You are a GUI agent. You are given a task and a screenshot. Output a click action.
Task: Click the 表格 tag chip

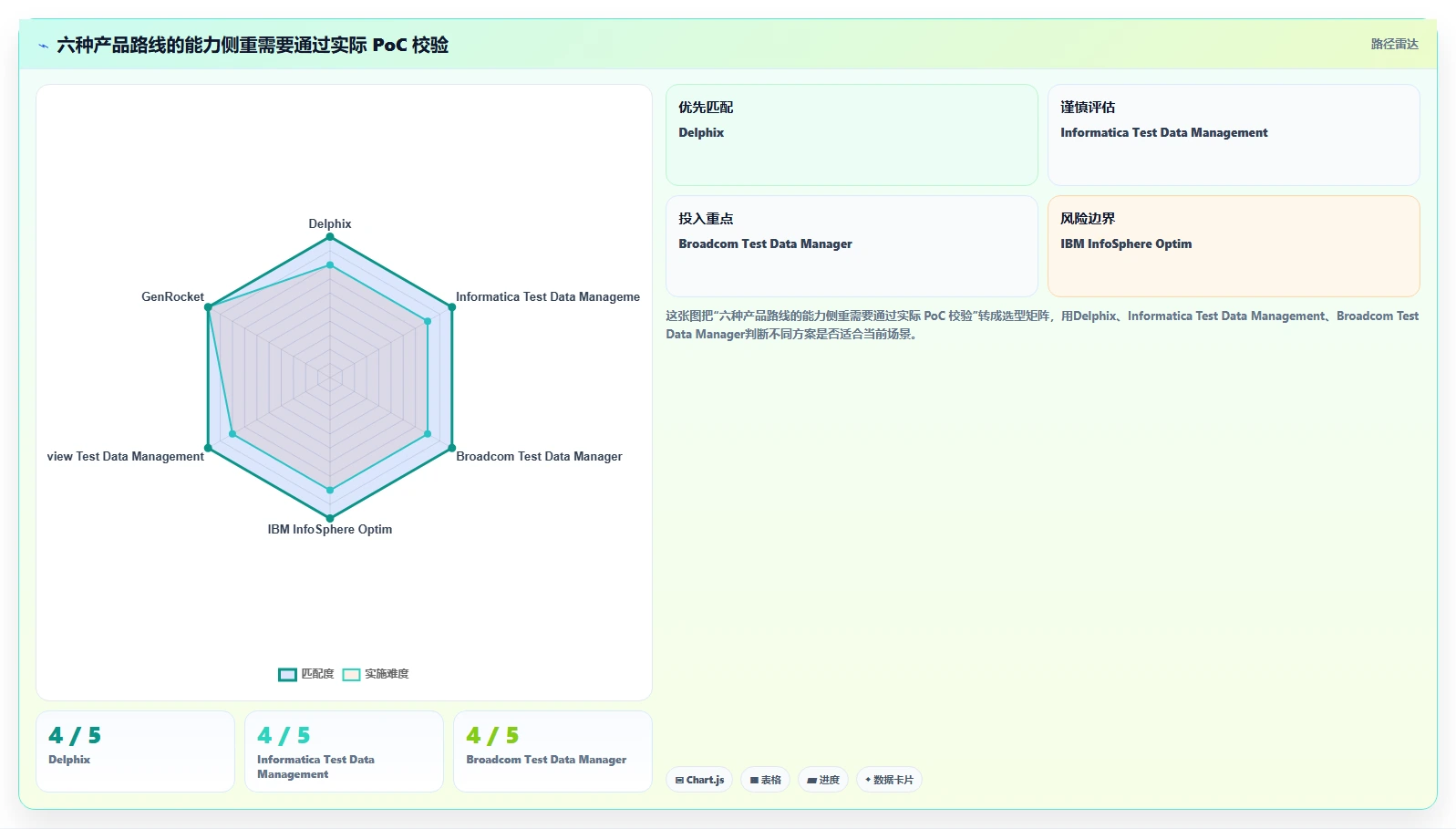pyautogui.click(x=765, y=780)
